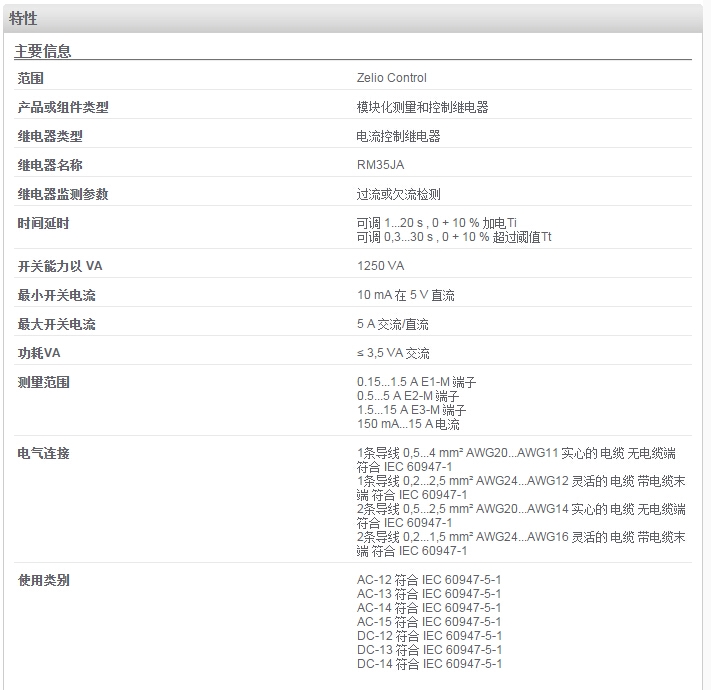Click the 功耗VA label
Image resolution: width=711 pixels, height=690 pixels.
(x=39, y=353)
